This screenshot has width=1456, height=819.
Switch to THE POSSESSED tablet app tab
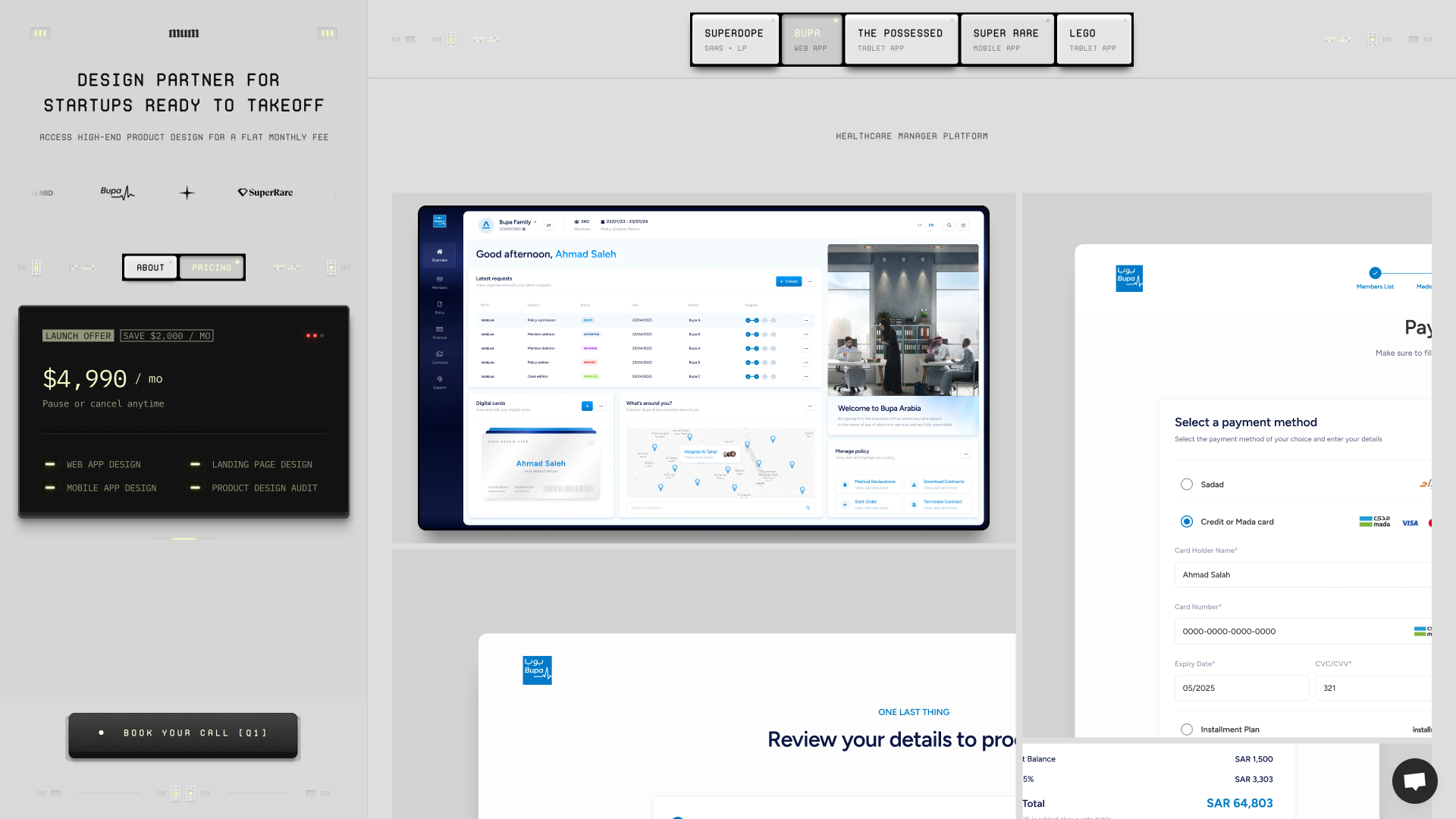tap(900, 39)
